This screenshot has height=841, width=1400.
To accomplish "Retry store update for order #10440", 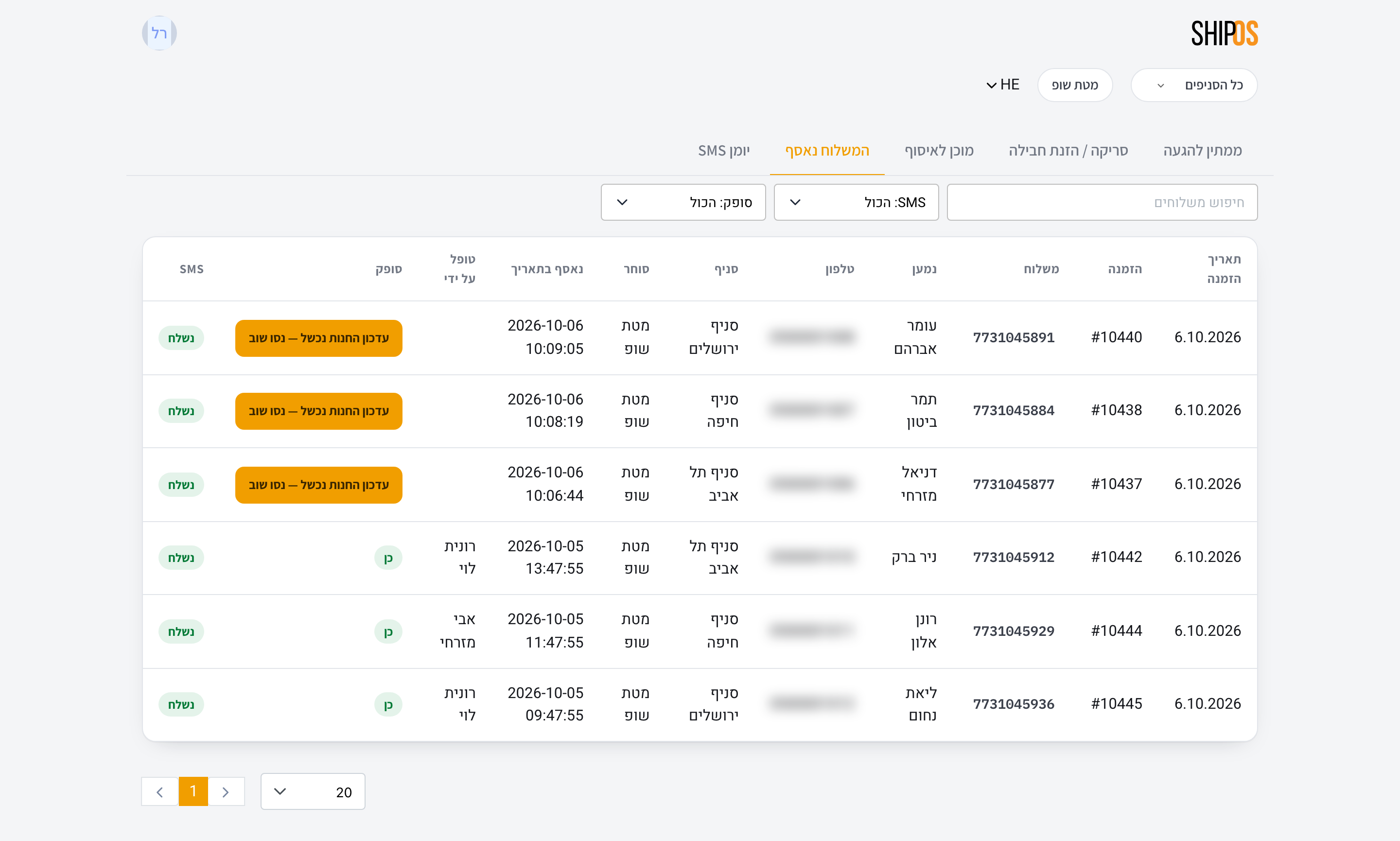I will (318, 338).
